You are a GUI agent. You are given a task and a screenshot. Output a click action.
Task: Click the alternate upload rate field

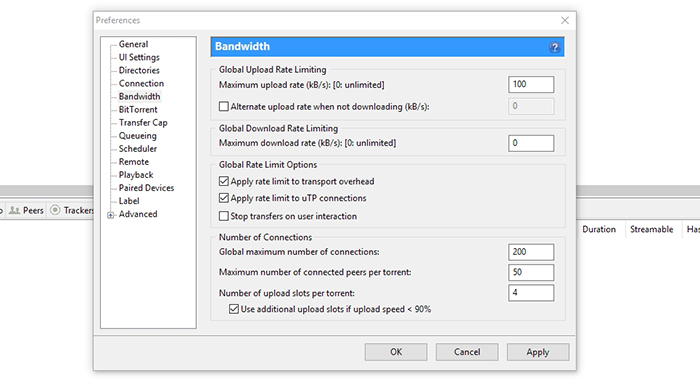531,106
